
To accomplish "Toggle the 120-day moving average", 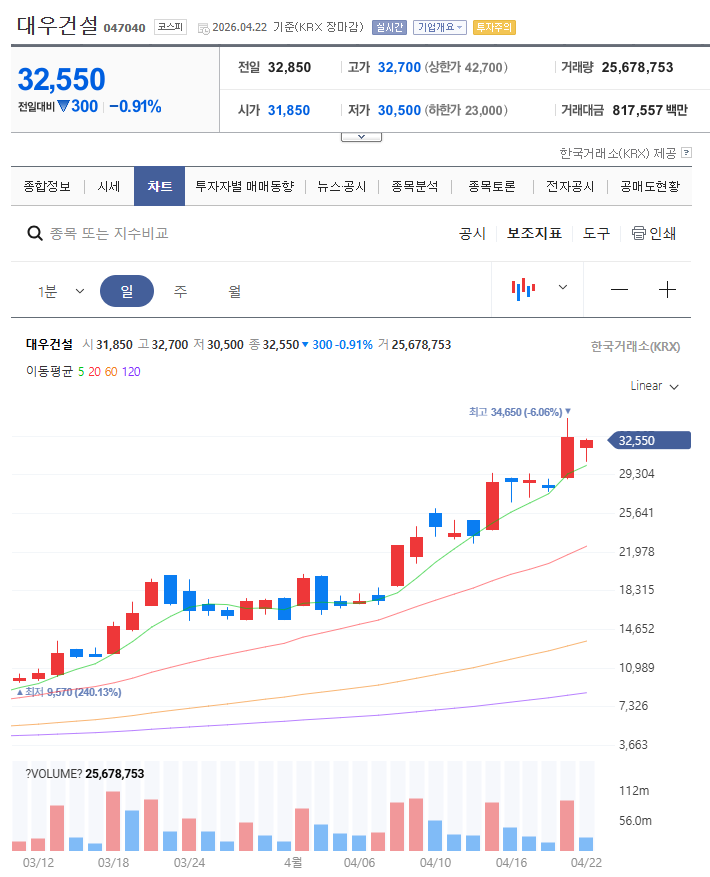I will coord(131,372).
